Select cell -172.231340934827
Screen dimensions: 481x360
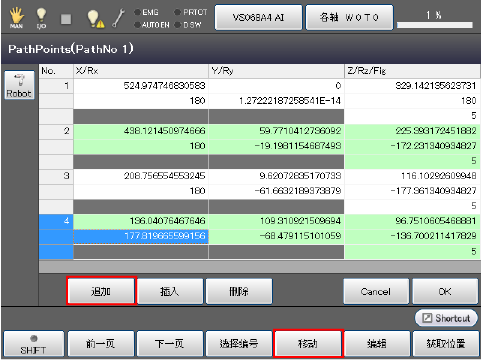412,146
